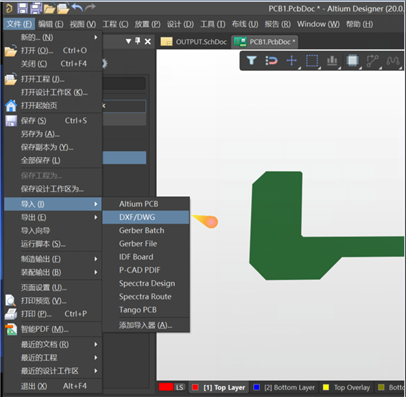Click the [1] Top Layer tab
Screen dimensions: 406x397
(x=220, y=388)
